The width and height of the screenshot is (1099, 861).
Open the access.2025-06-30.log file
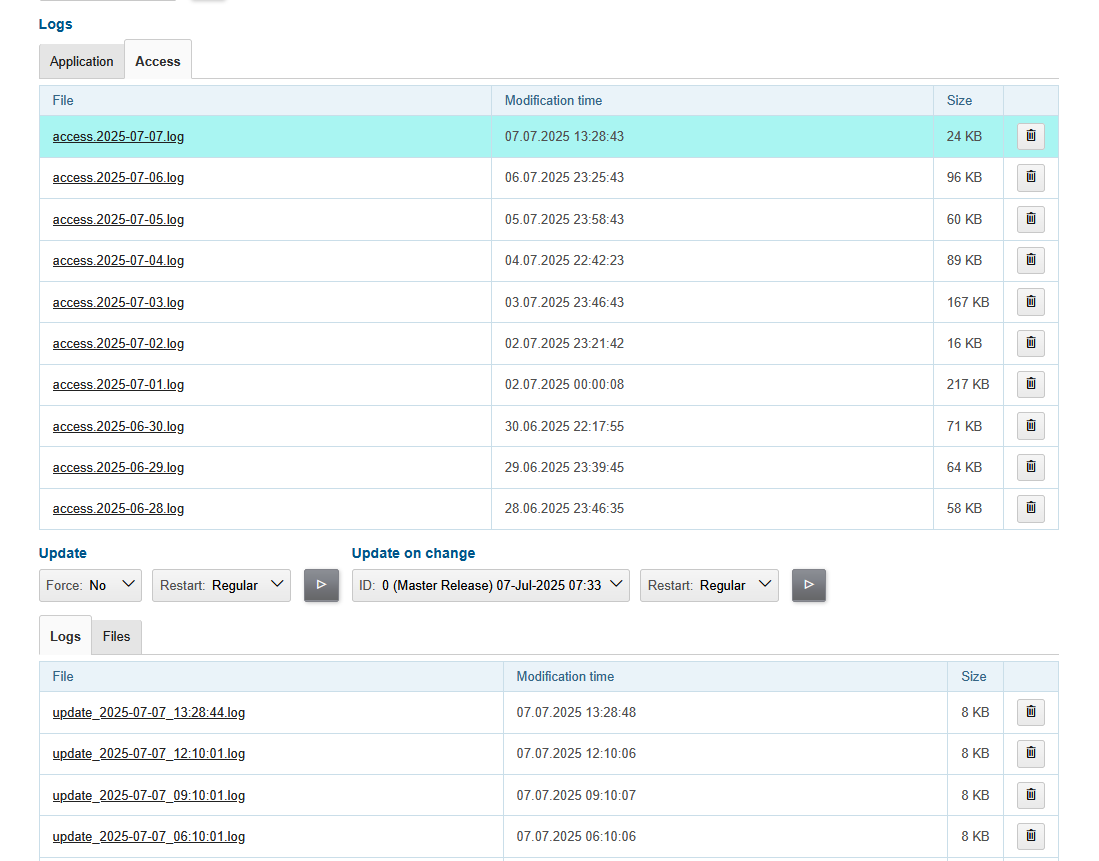coord(118,425)
